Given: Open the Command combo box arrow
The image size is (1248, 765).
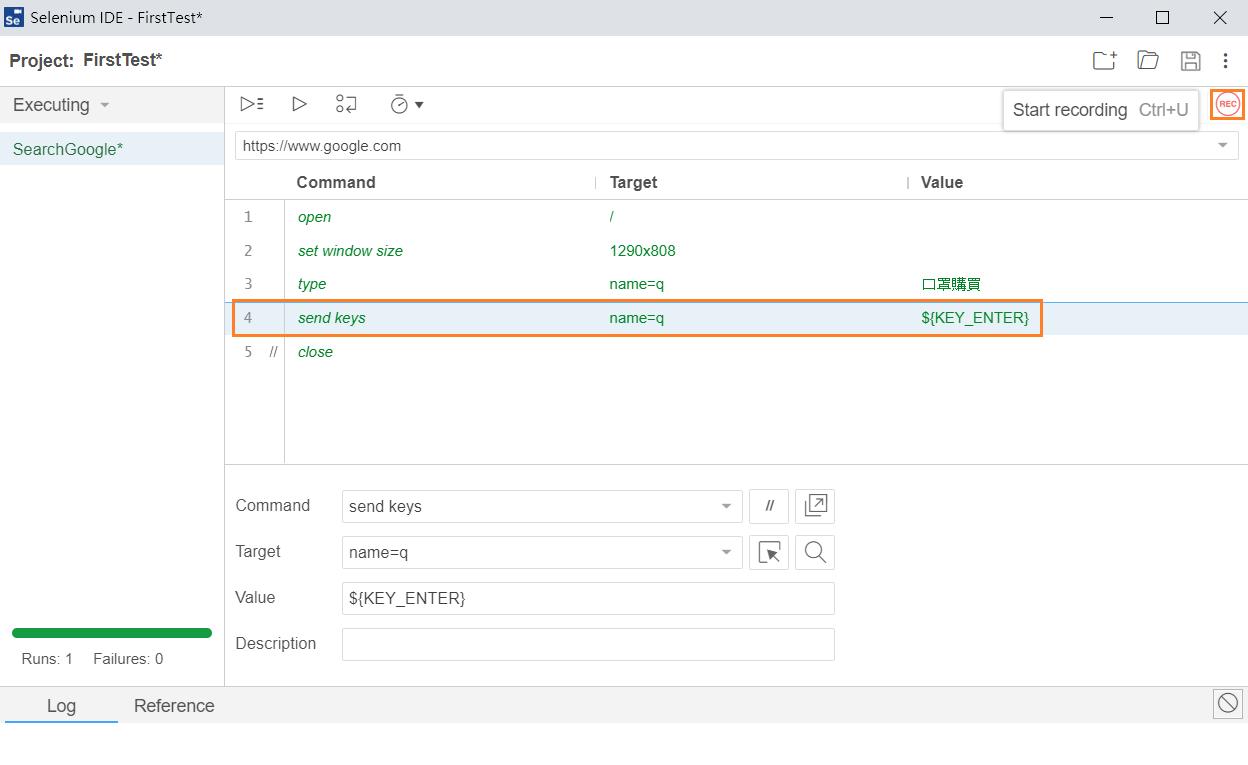Looking at the screenshot, I should (727, 506).
